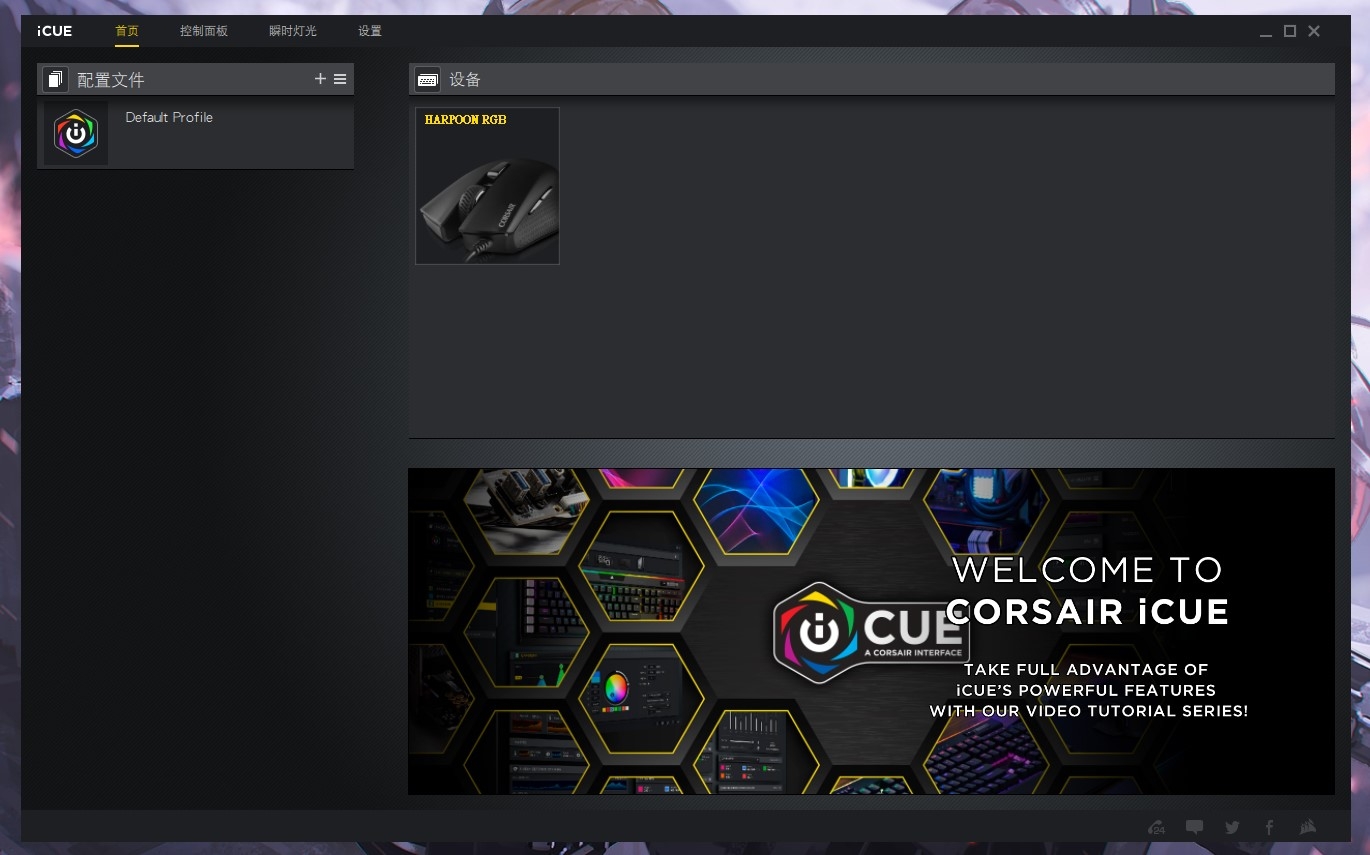Open the profile list menu icon
The width and height of the screenshot is (1370, 855).
point(340,79)
